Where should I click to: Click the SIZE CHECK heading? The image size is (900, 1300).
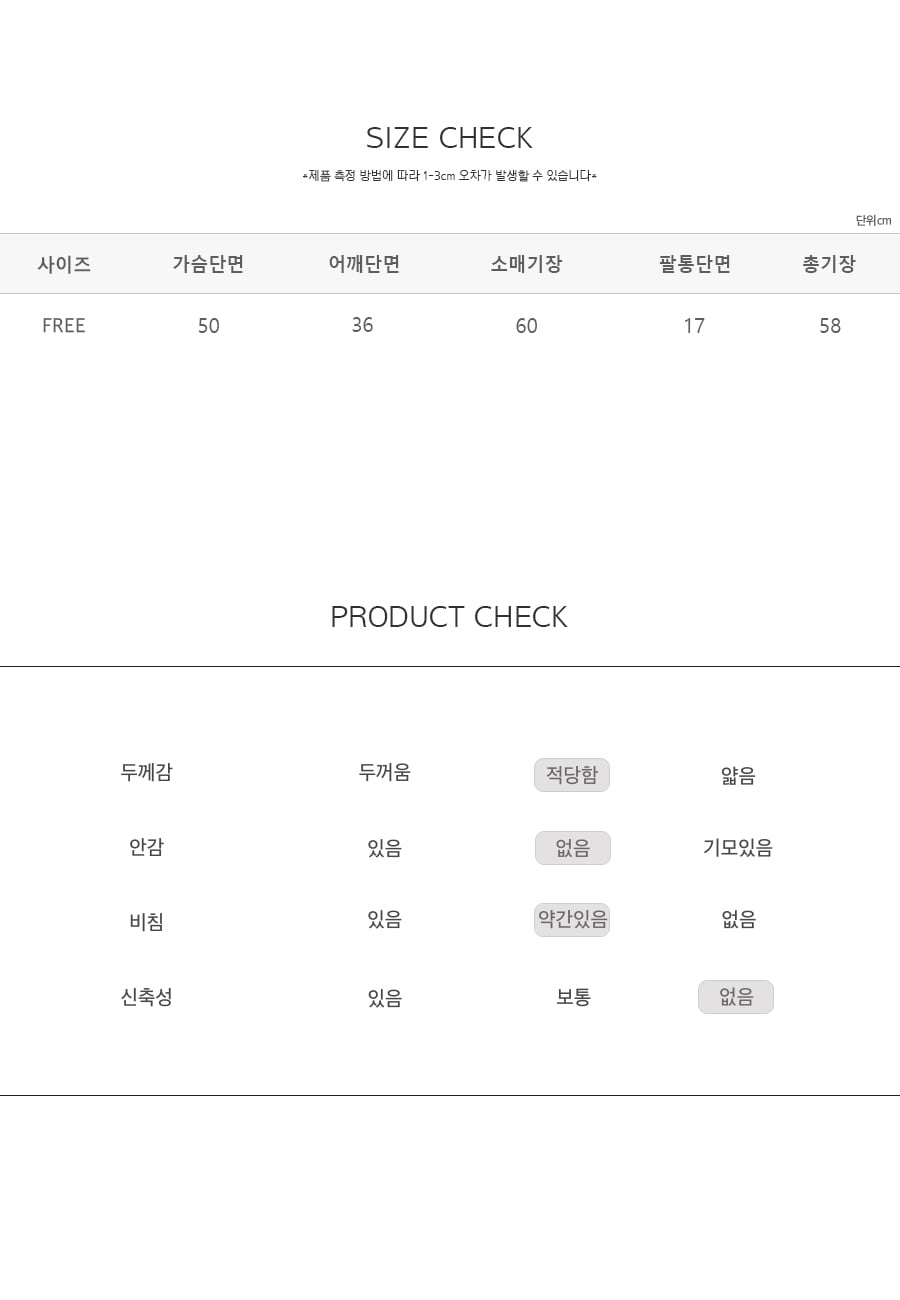point(449,138)
